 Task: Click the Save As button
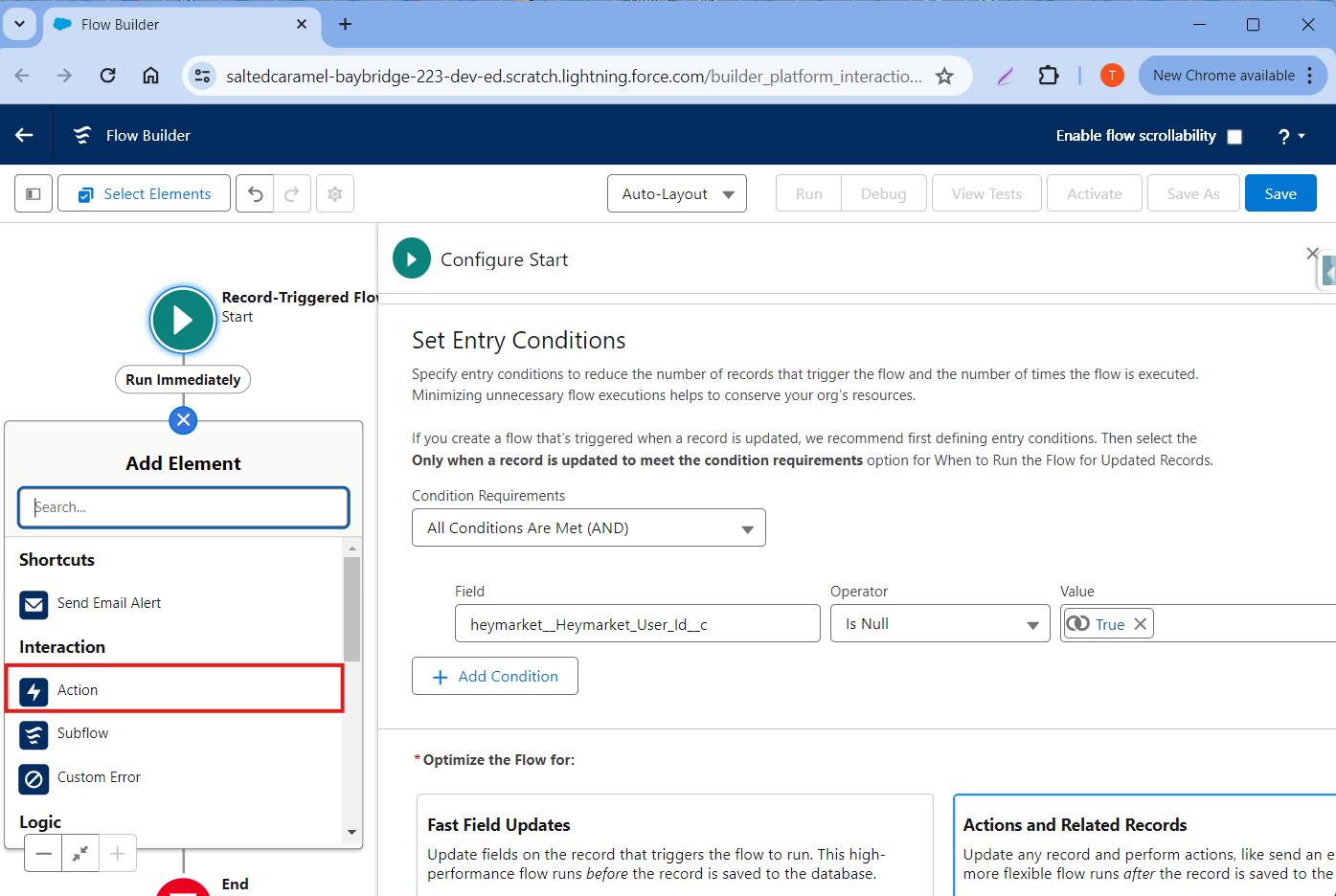click(x=1193, y=193)
